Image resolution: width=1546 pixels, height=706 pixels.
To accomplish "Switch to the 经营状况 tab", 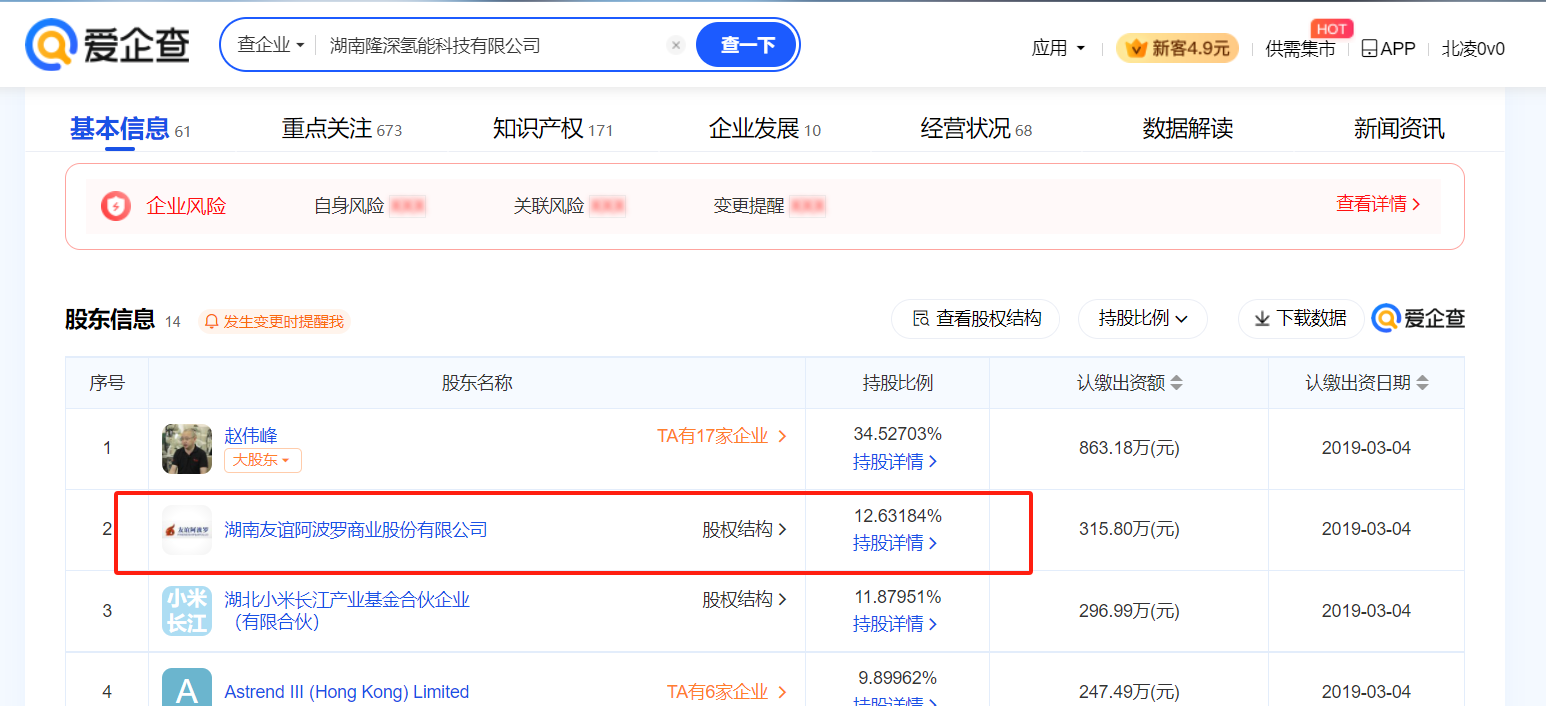I will point(976,129).
